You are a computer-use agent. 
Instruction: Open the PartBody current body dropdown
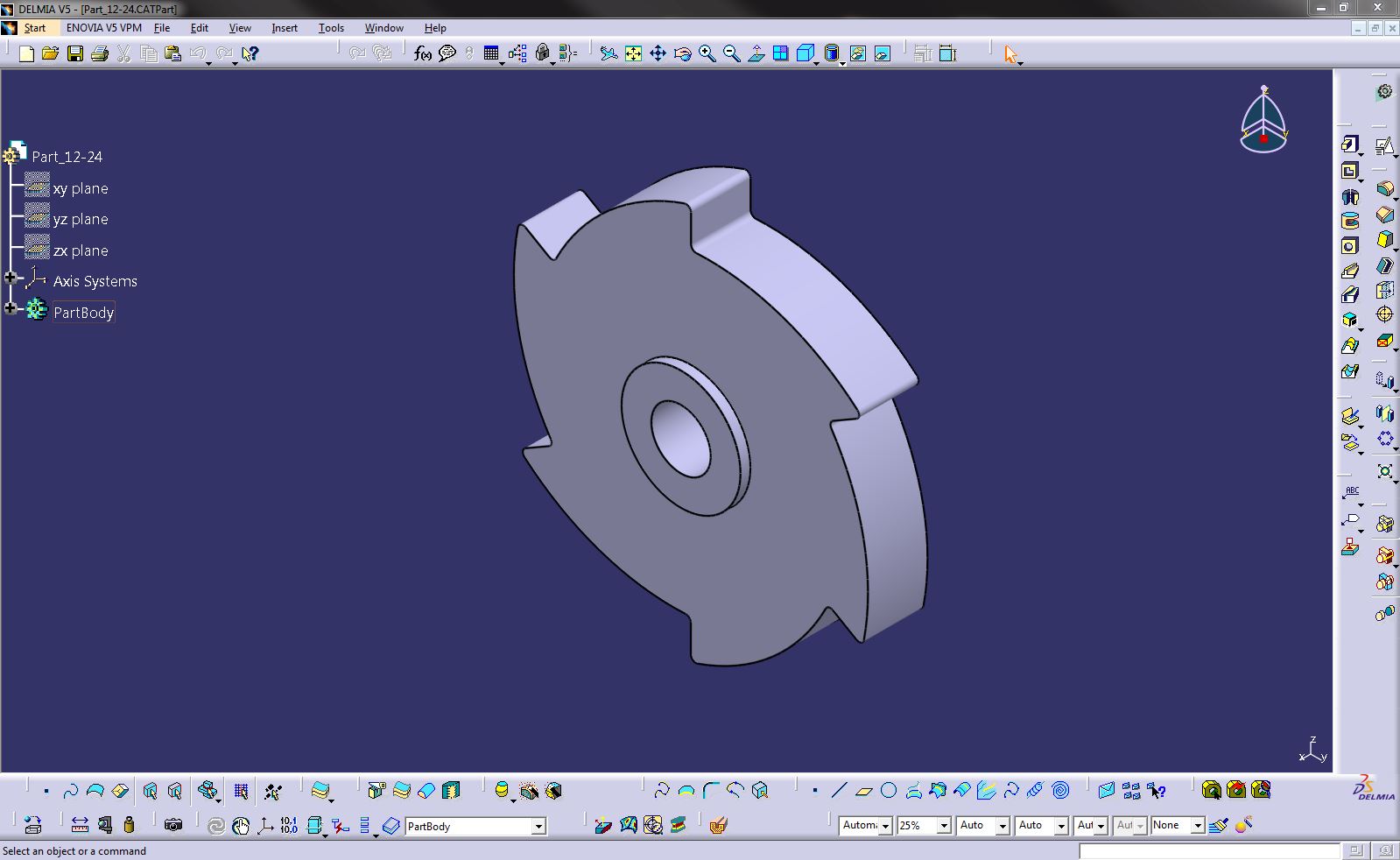[538, 827]
